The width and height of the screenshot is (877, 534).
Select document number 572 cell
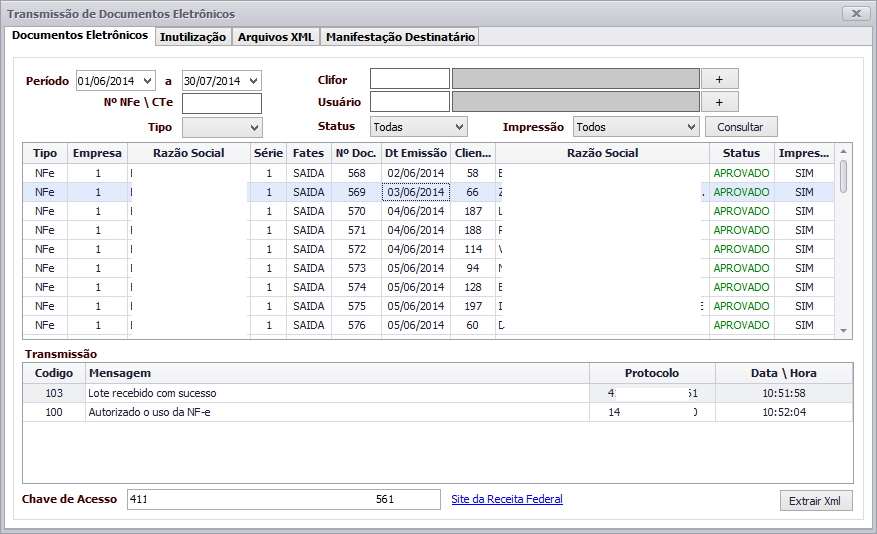click(356, 249)
